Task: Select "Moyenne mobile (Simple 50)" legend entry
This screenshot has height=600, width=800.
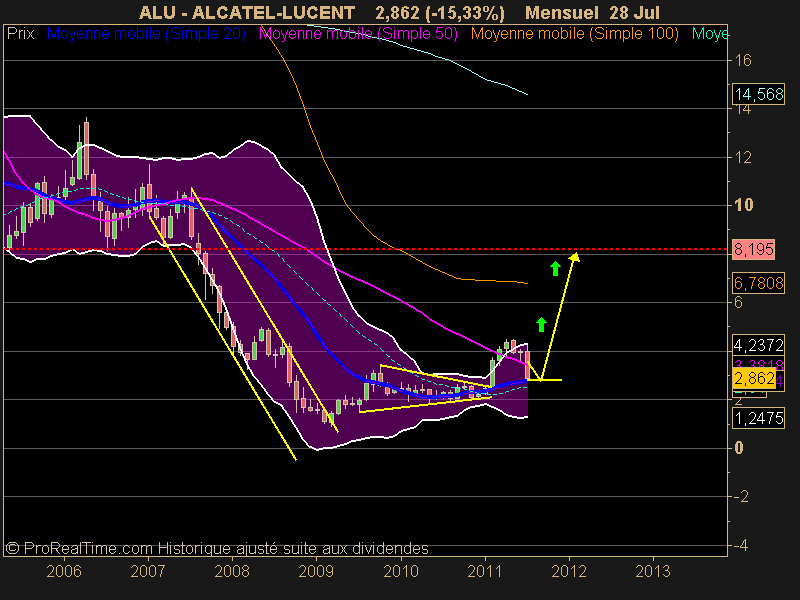Action: pyautogui.click(x=358, y=34)
